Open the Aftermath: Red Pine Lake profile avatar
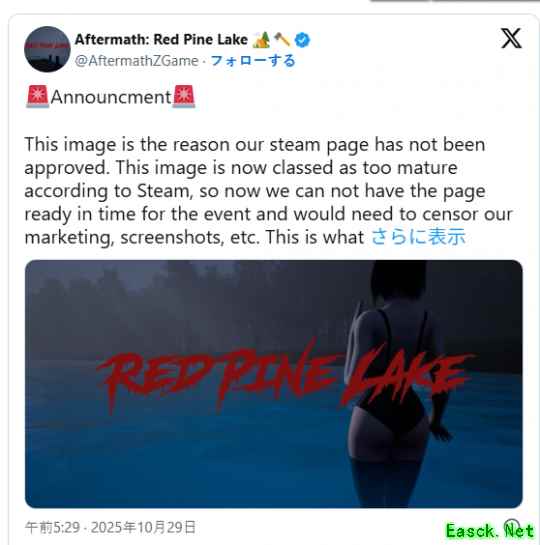540x545 pixels. tap(47, 49)
